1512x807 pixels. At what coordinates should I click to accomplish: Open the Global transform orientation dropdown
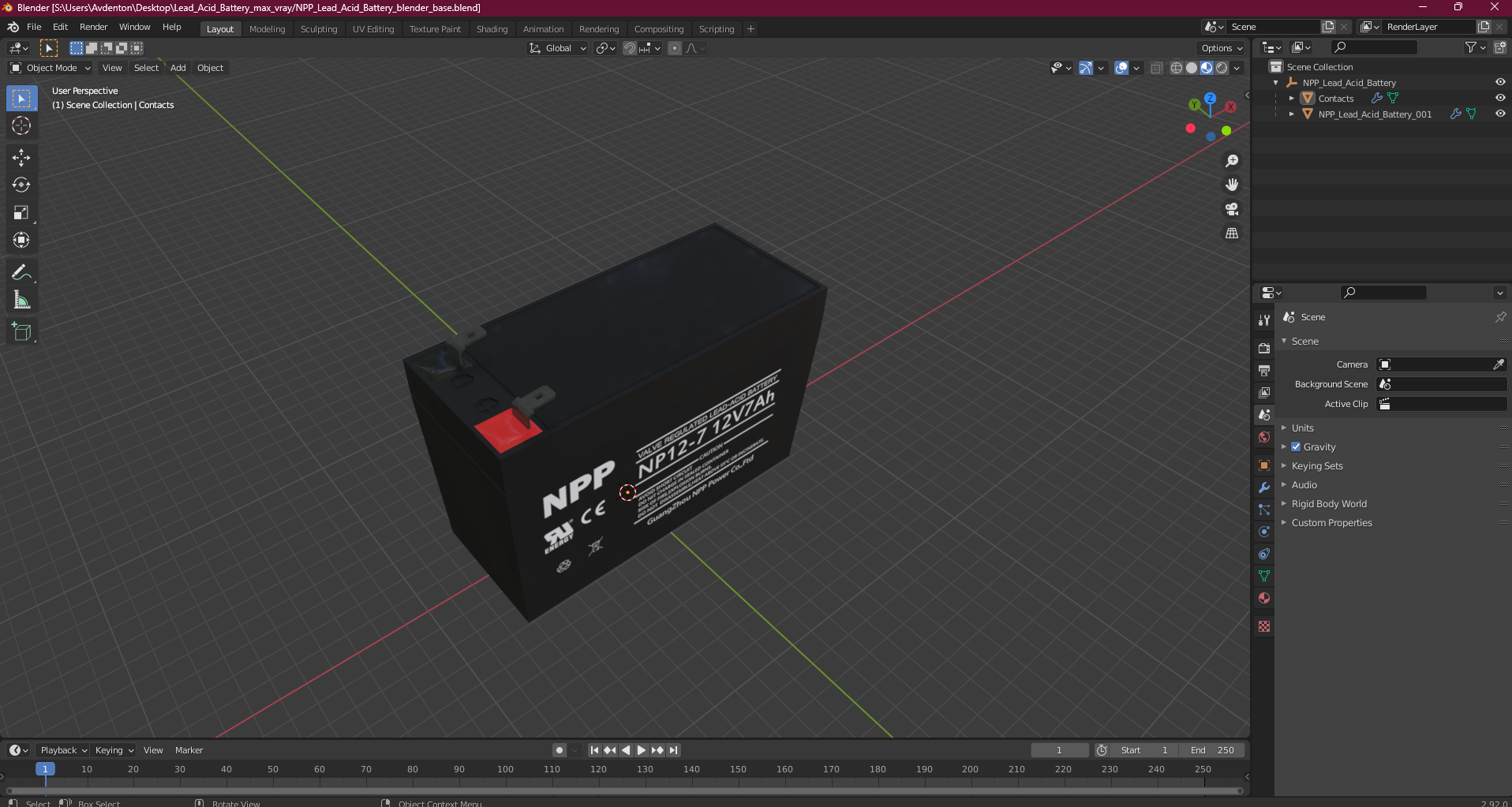[558, 48]
